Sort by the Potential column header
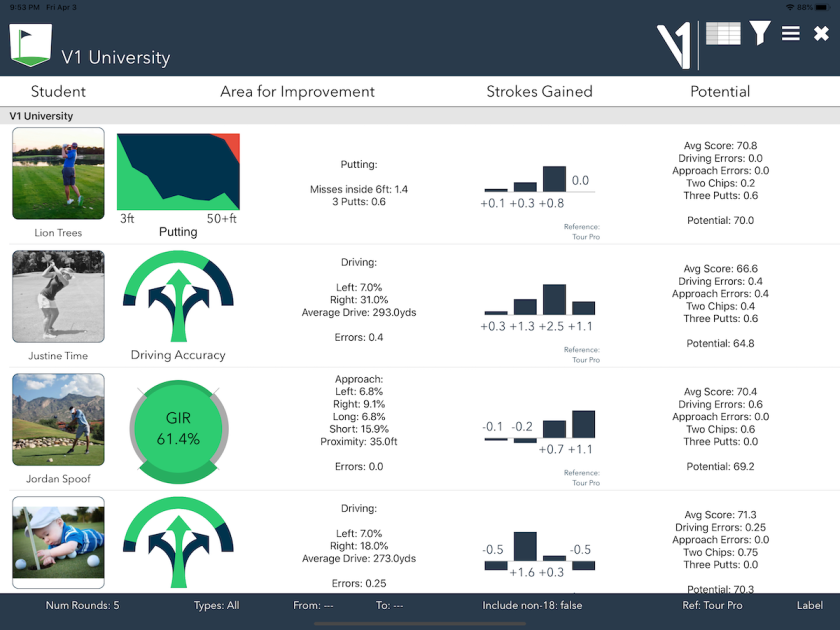The height and width of the screenshot is (630, 840). [x=720, y=92]
